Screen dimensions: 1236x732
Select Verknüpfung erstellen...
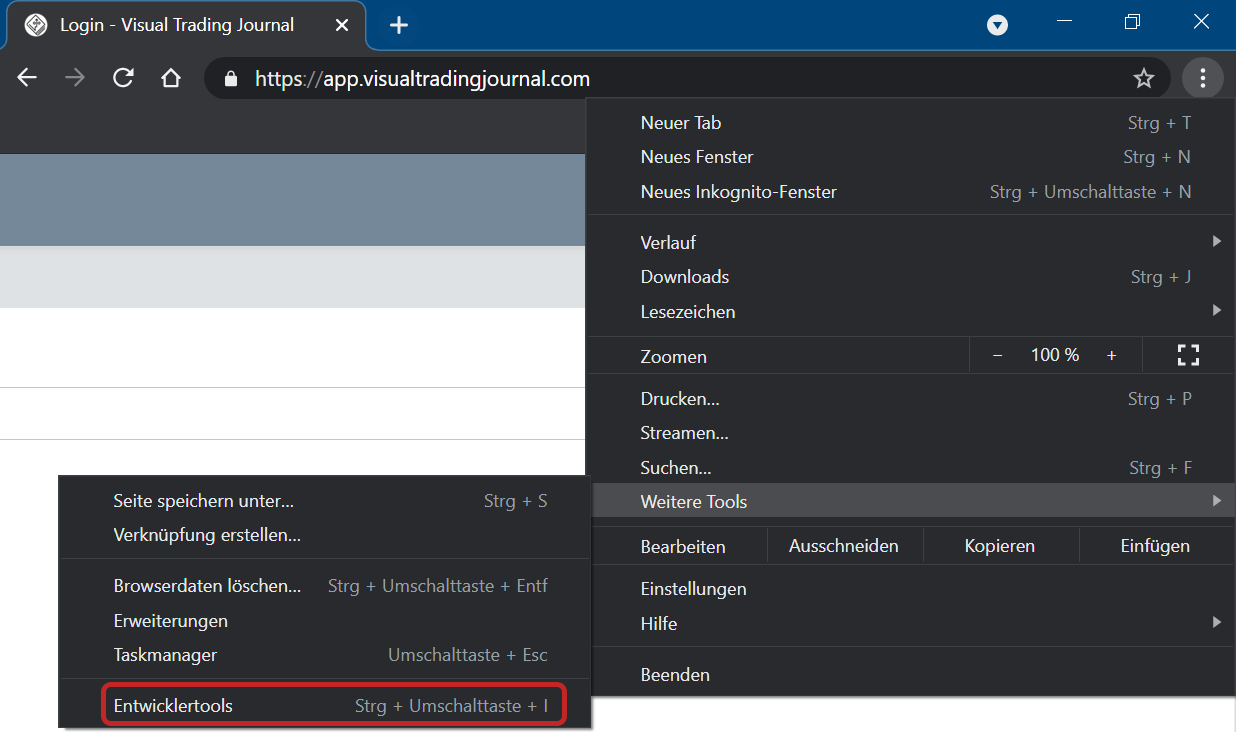(325, 535)
